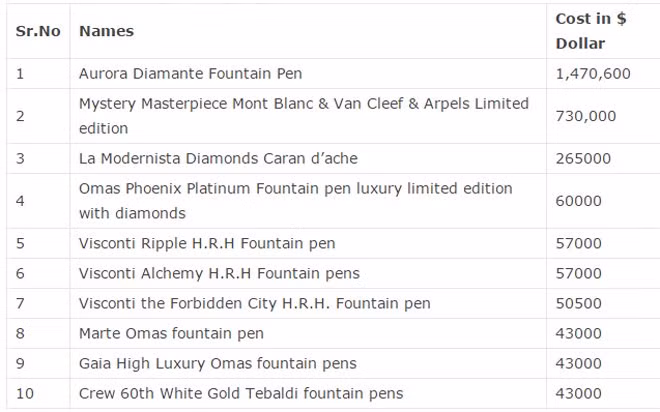Select Gaia High Luxury Omas fountain pens
This screenshot has height=412, width=660.
pos(217,363)
